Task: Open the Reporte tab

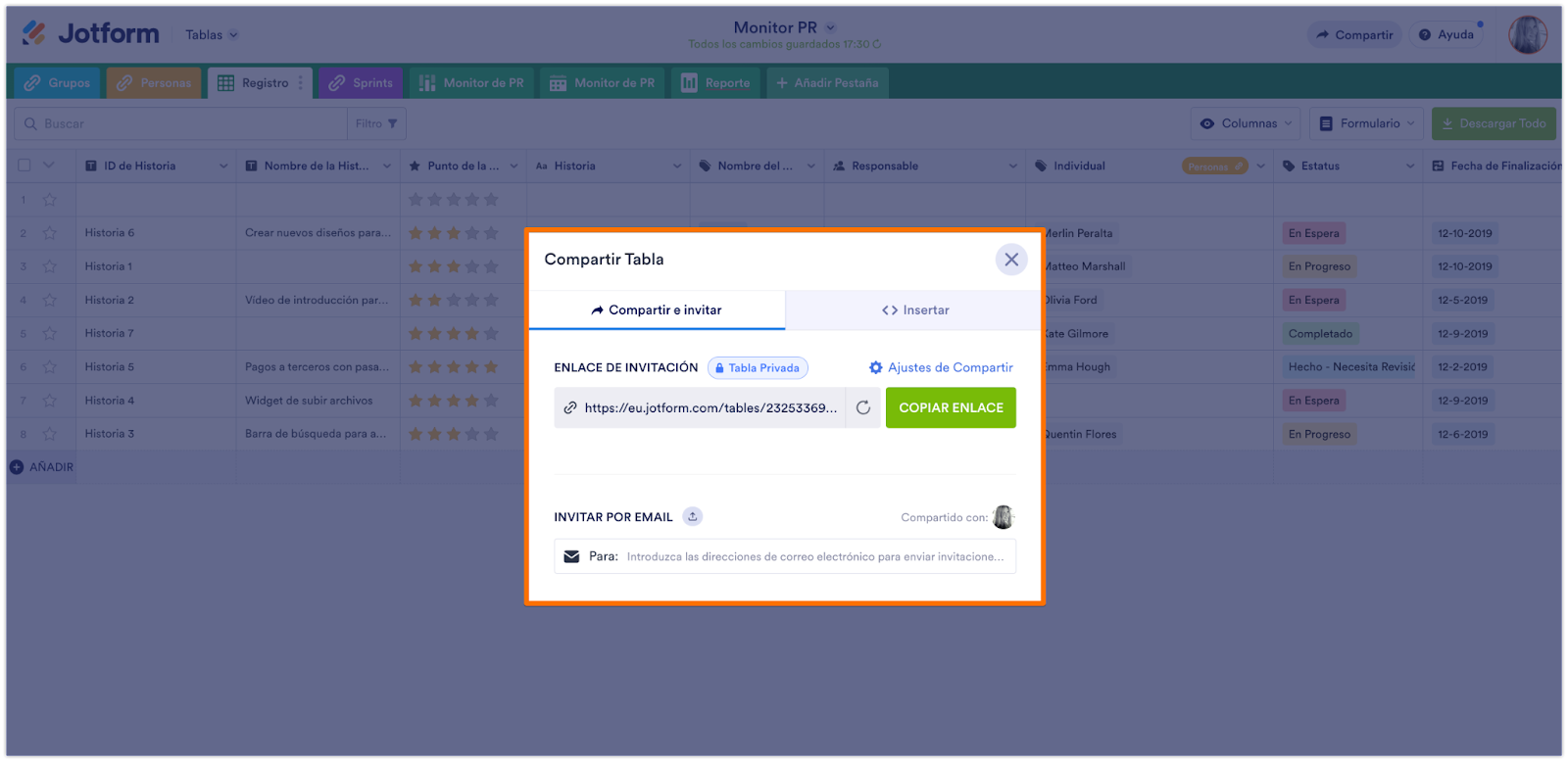Action: [715, 83]
